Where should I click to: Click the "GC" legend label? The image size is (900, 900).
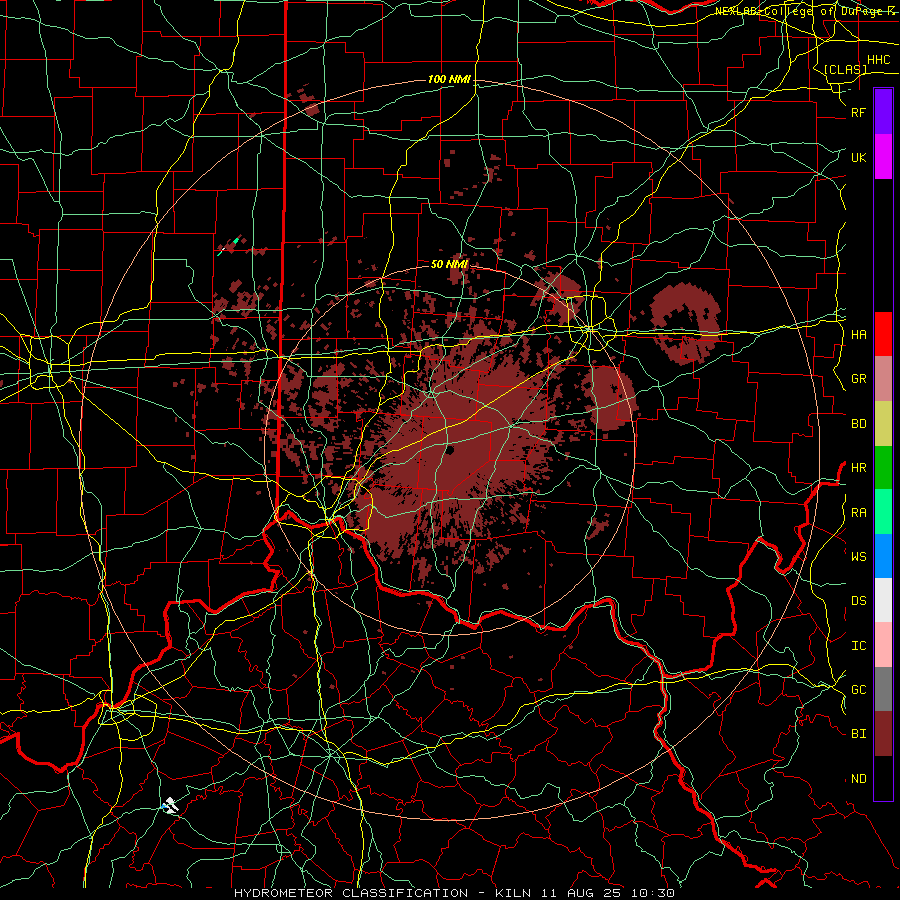click(x=858, y=689)
